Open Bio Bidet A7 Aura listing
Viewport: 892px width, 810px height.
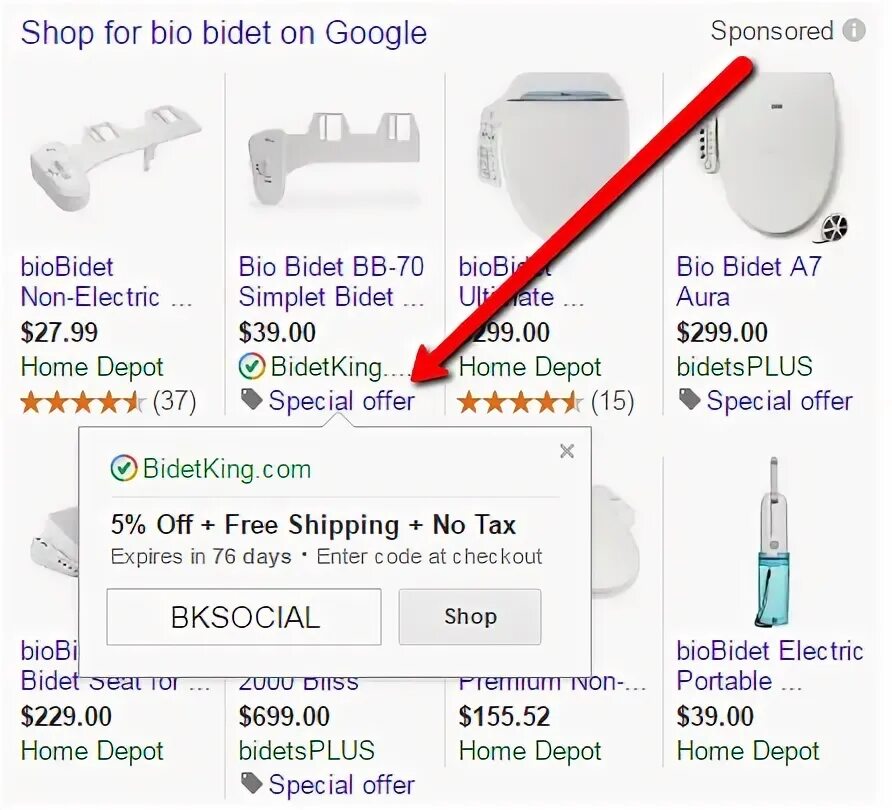pyautogui.click(x=749, y=282)
